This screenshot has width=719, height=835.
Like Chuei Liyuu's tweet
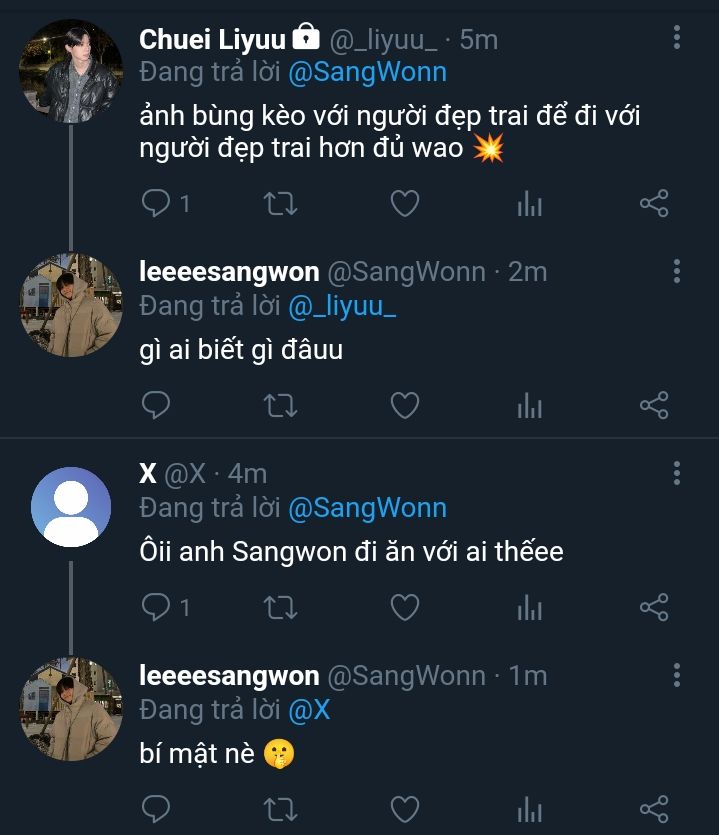point(404,204)
